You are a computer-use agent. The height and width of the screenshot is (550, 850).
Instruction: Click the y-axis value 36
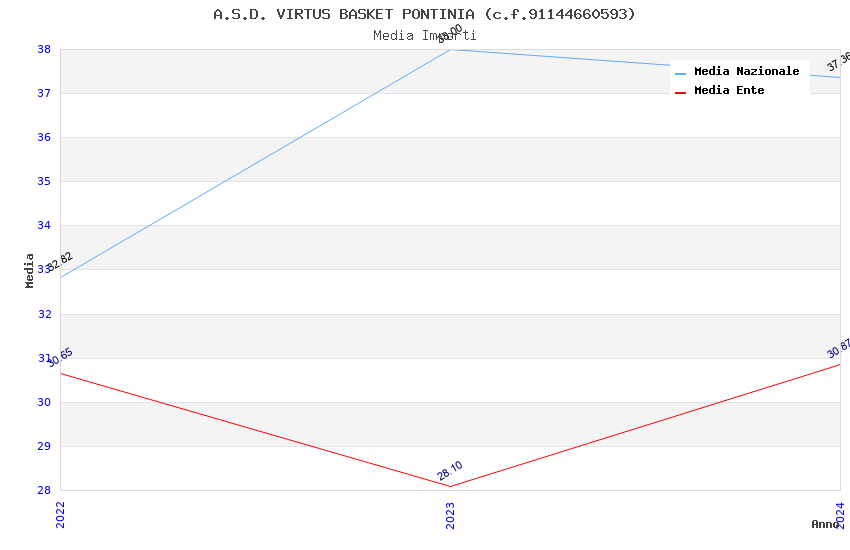click(44, 137)
